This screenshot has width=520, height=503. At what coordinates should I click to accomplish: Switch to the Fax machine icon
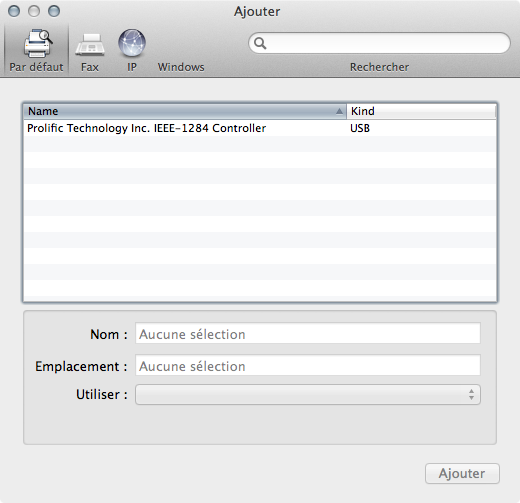(x=90, y=44)
